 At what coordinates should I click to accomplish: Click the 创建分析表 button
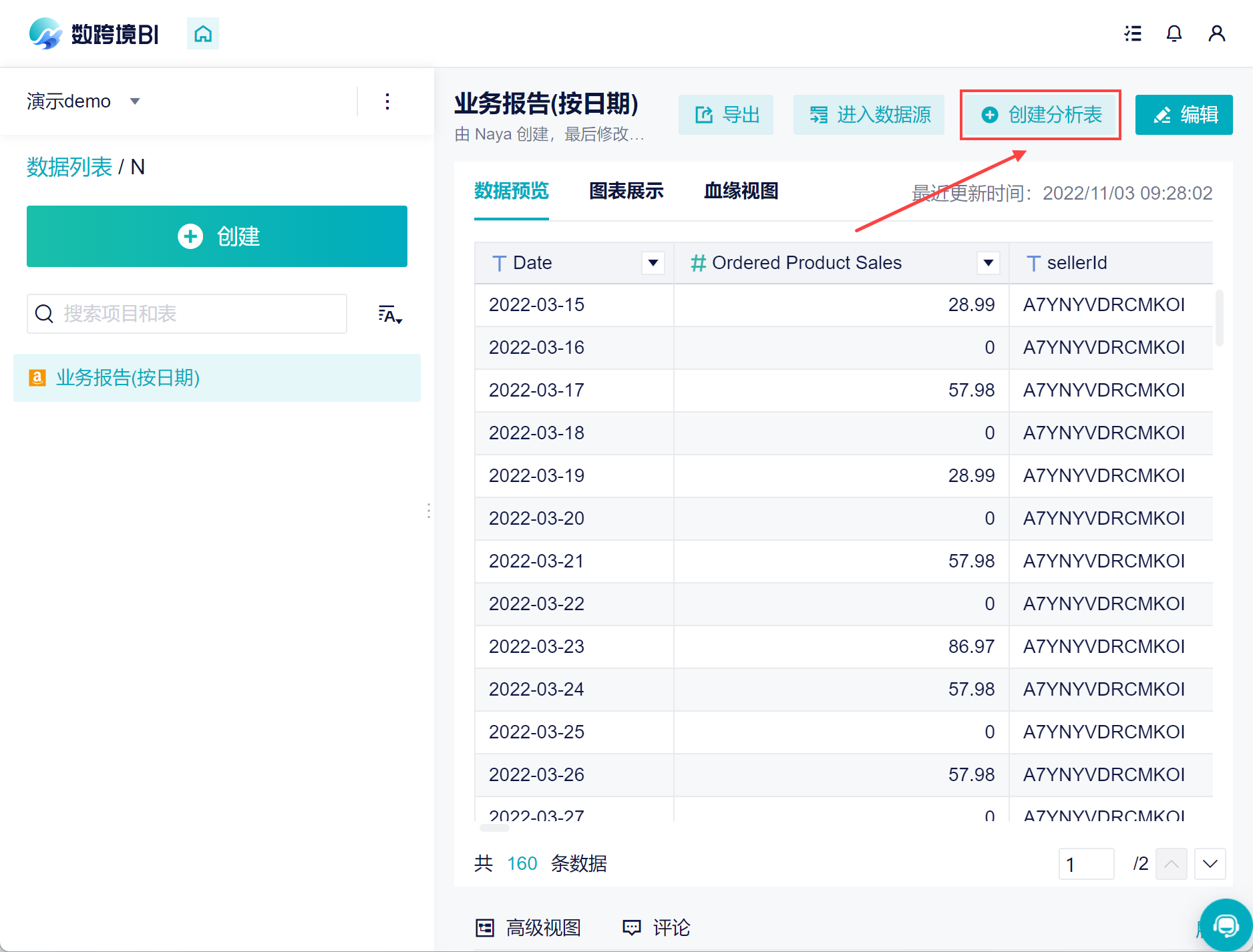pos(1041,115)
